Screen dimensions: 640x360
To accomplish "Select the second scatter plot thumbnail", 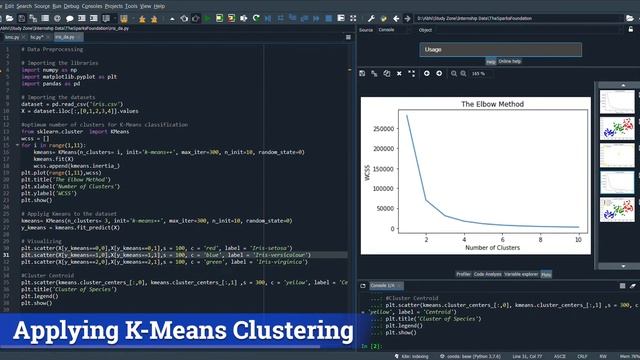I will (617, 128).
